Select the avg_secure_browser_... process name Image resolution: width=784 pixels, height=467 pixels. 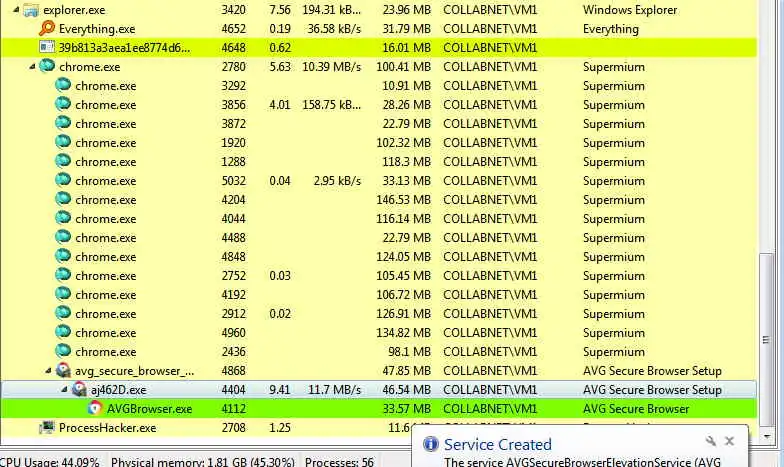[134, 371]
